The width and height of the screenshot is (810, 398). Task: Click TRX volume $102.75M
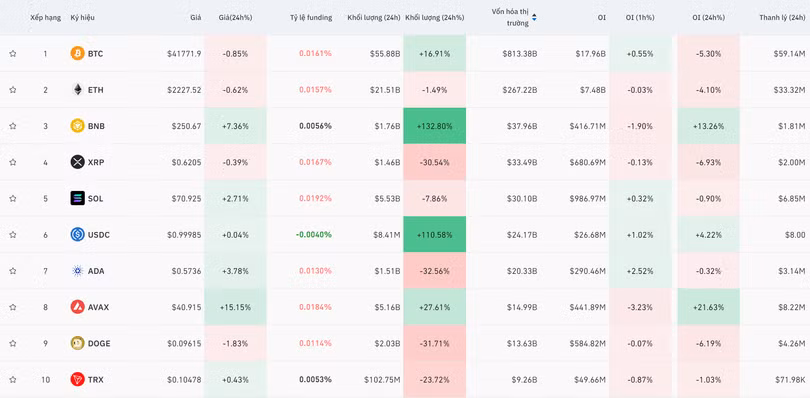click(x=382, y=379)
